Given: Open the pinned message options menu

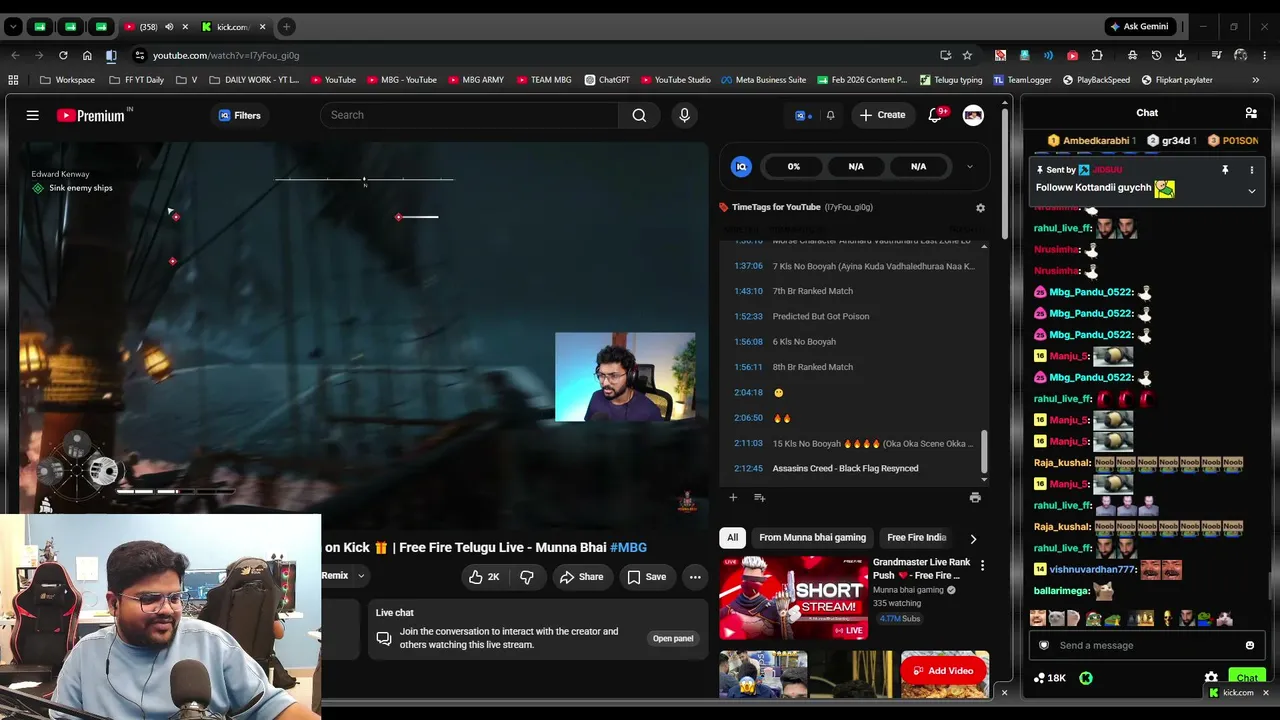Looking at the screenshot, I should point(1251,170).
